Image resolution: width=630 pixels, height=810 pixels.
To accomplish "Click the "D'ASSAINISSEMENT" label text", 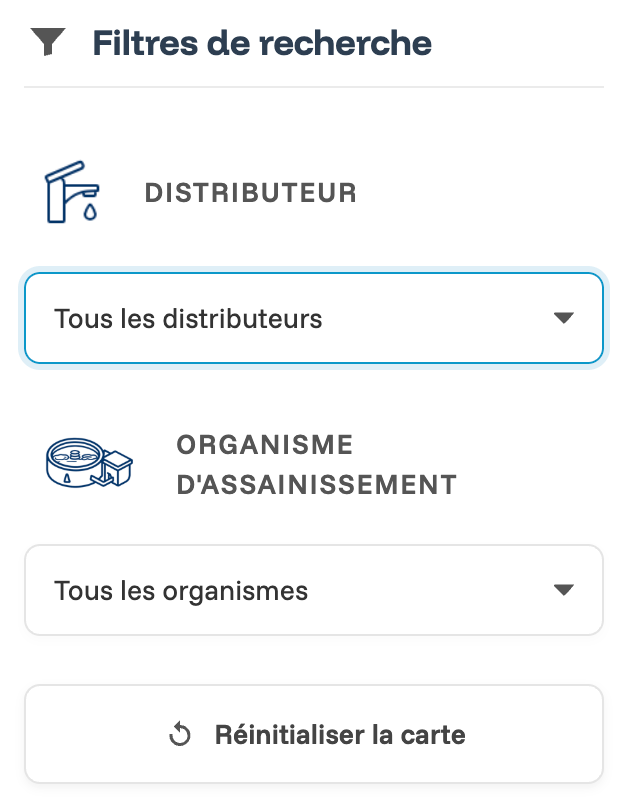I will (x=316, y=485).
